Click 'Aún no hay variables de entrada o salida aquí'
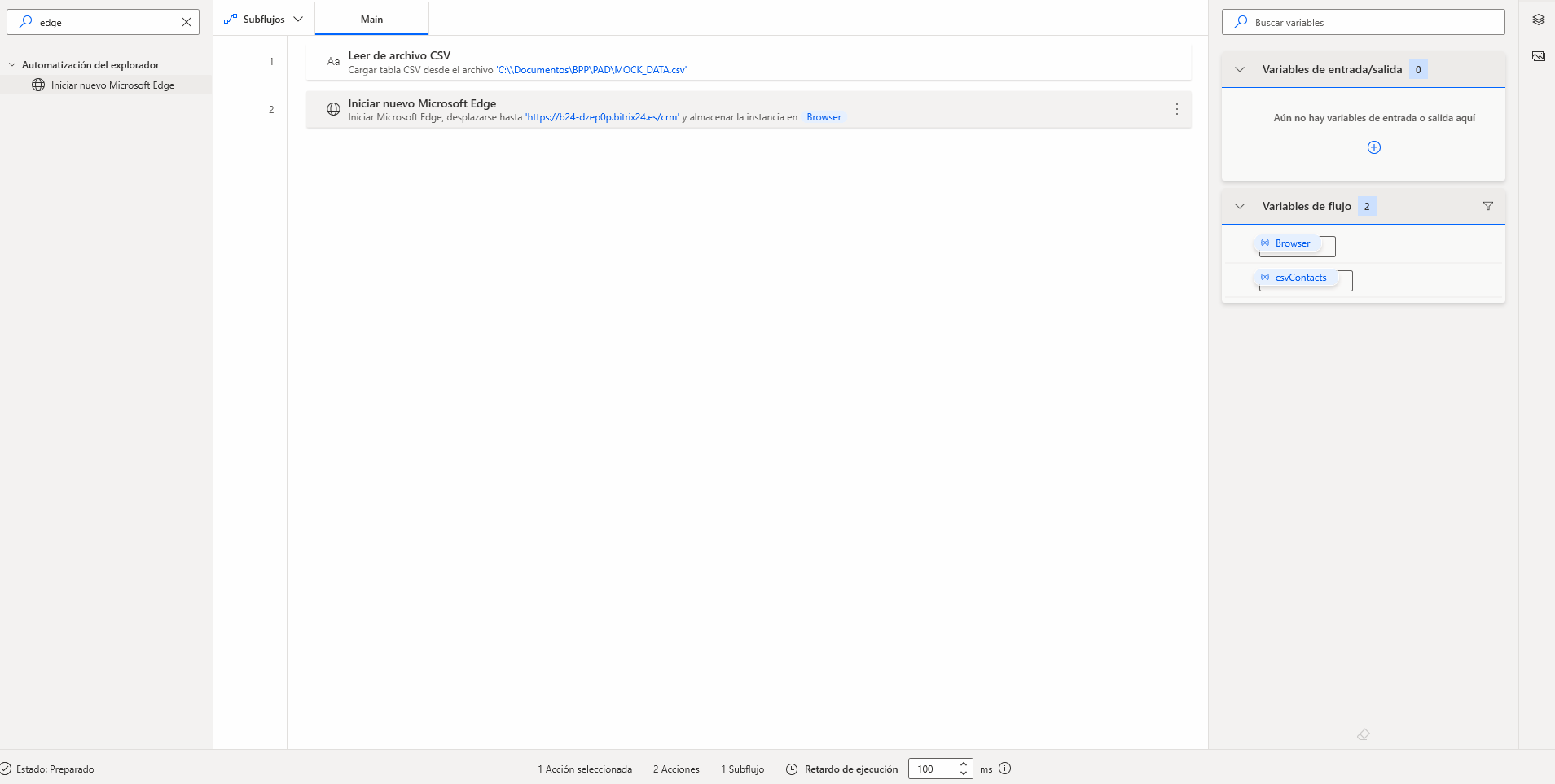The width and height of the screenshot is (1555, 784). (1374, 118)
